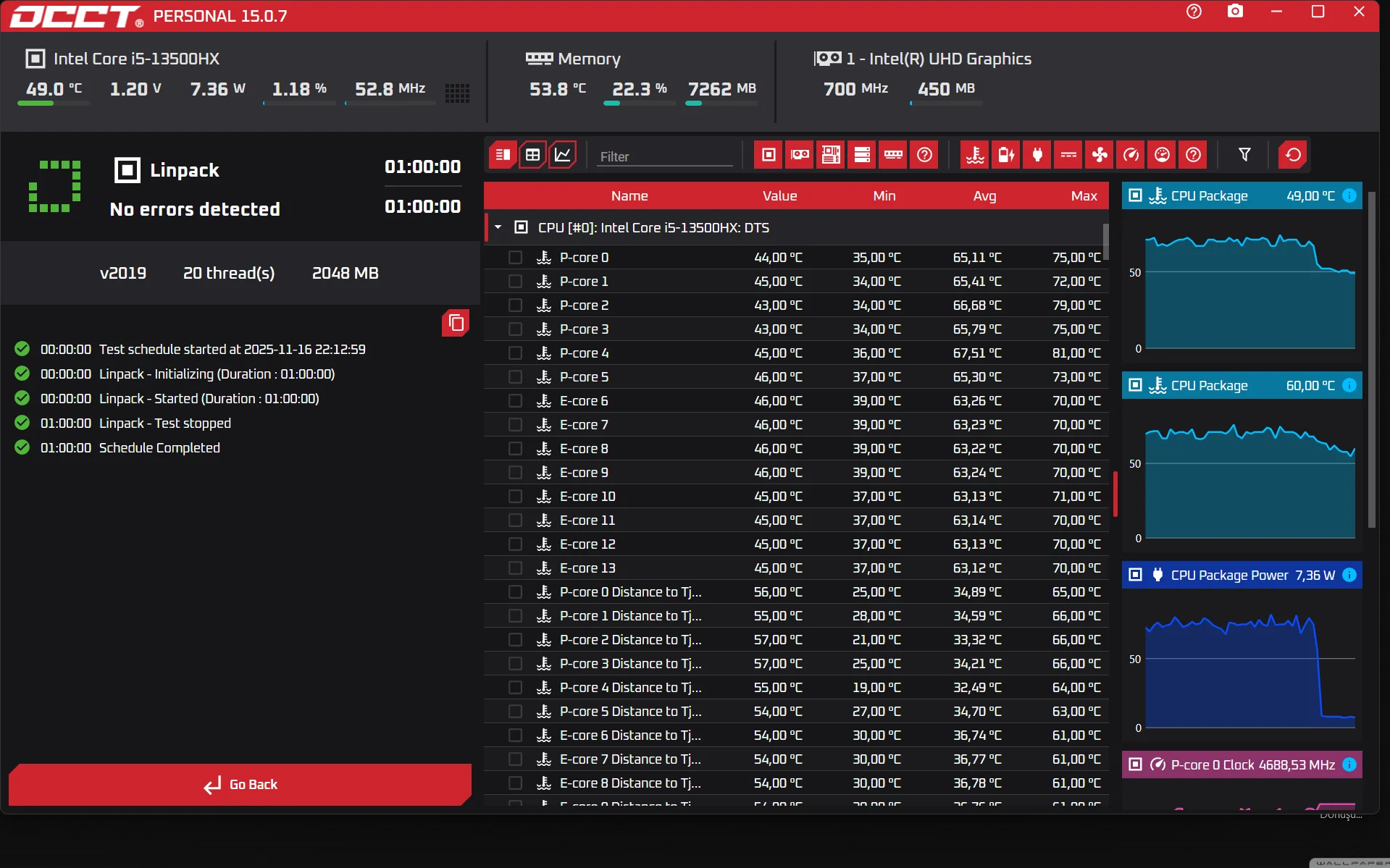Viewport: 1390px width, 868px height.
Task: Check the E-core 6 sensor checkbox
Action: tap(515, 401)
